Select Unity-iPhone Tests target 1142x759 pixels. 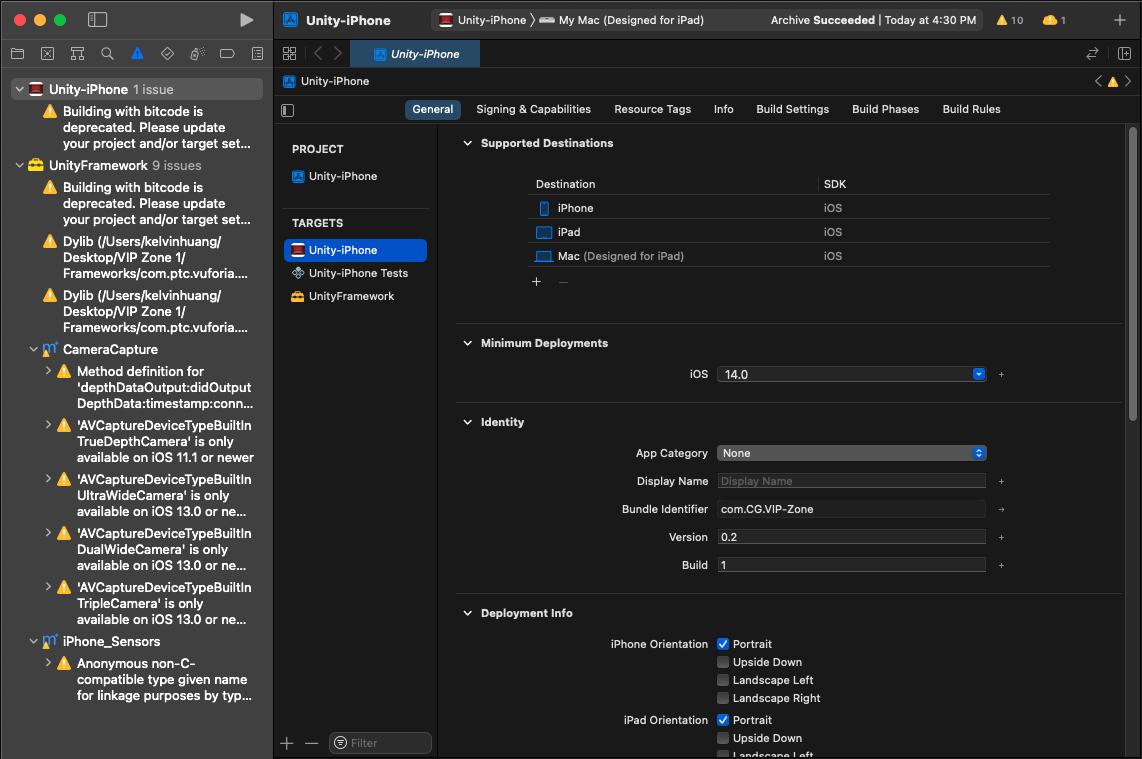[x=358, y=273]
